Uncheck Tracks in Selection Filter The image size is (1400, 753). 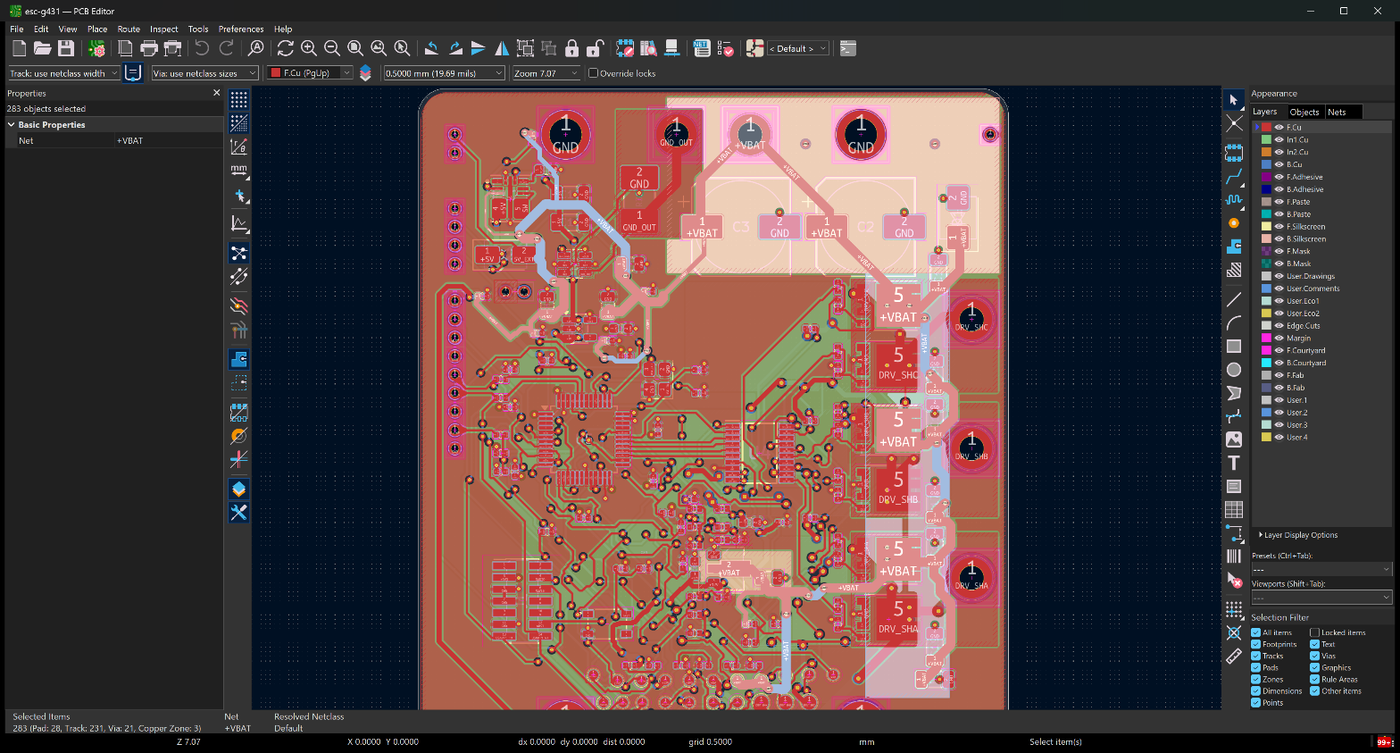1256,656
